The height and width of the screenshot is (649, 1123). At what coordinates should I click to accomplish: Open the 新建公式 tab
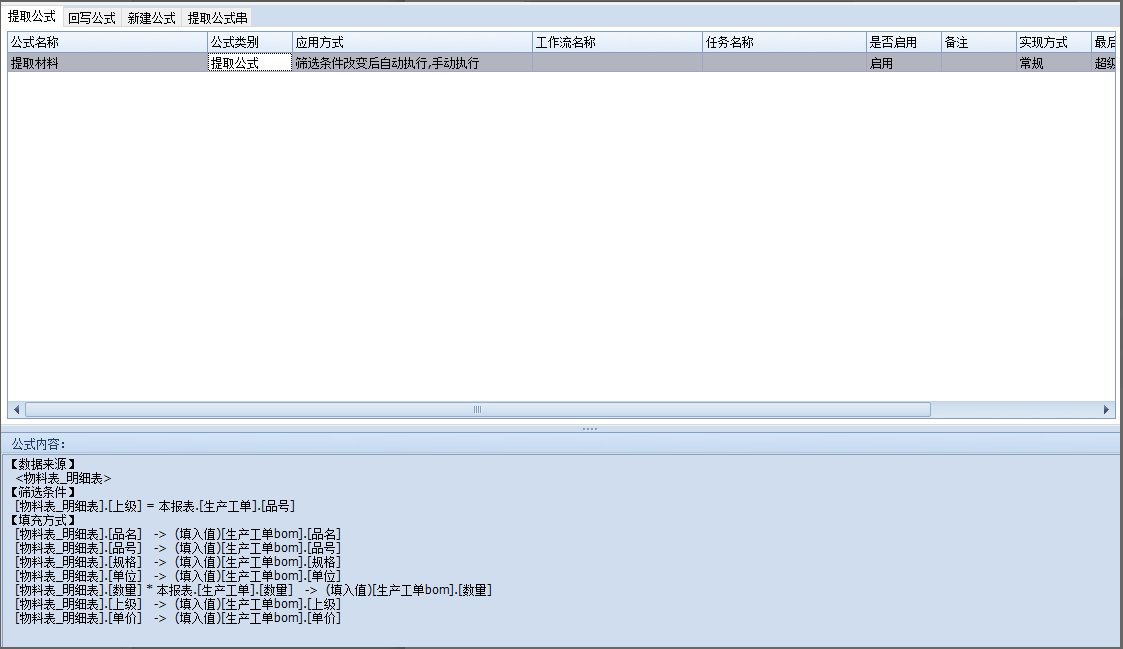(151, 18)
